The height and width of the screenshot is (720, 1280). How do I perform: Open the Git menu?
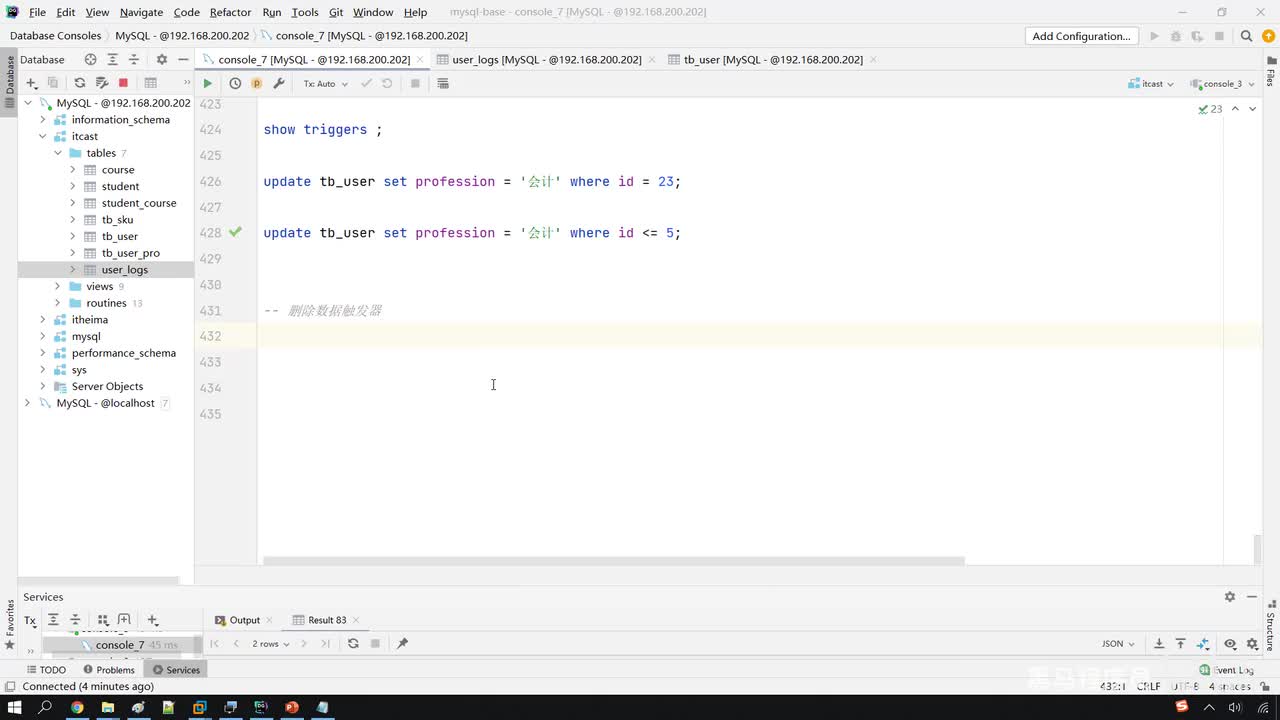pos(336,12)
